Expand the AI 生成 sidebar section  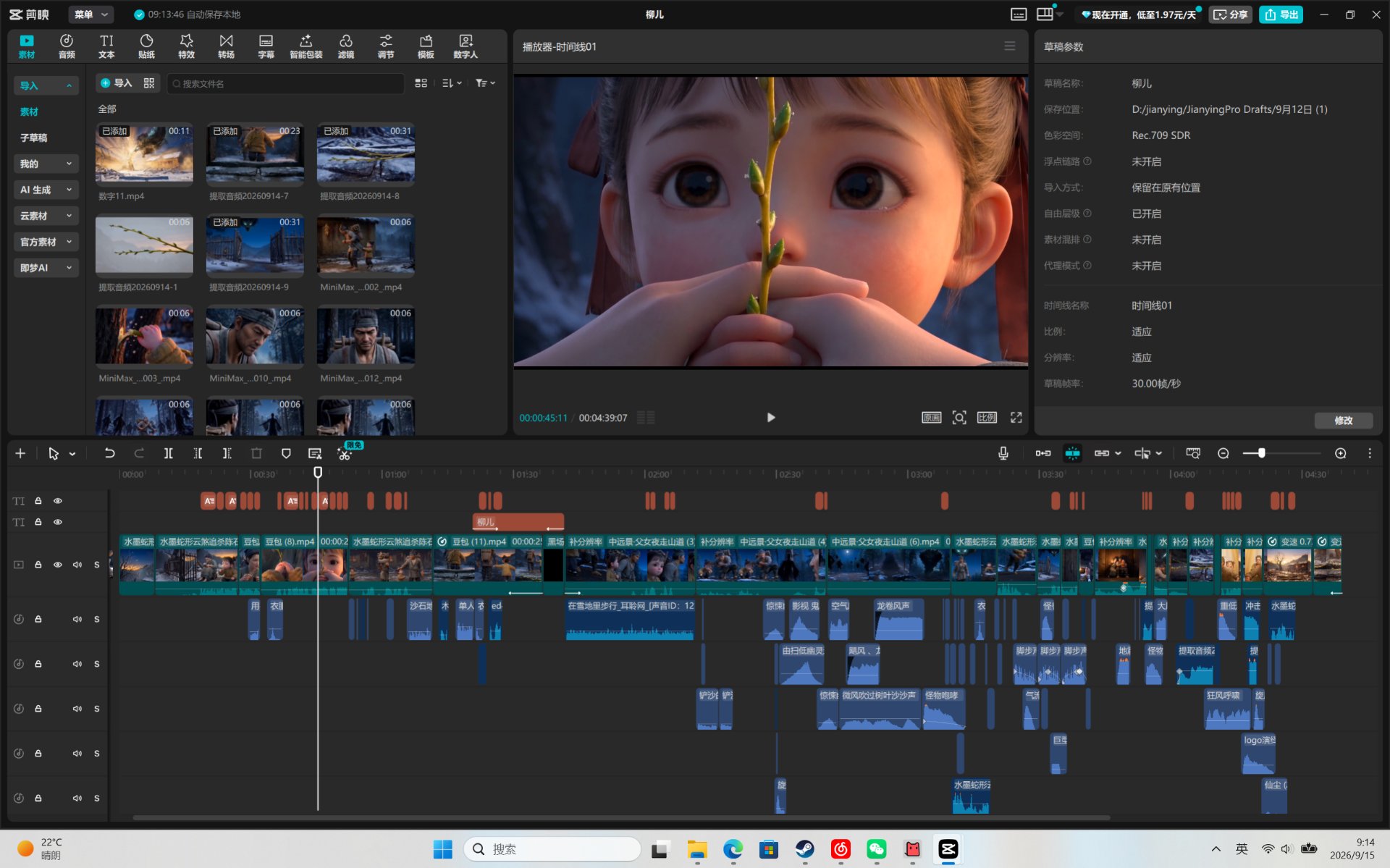[46, 190]
